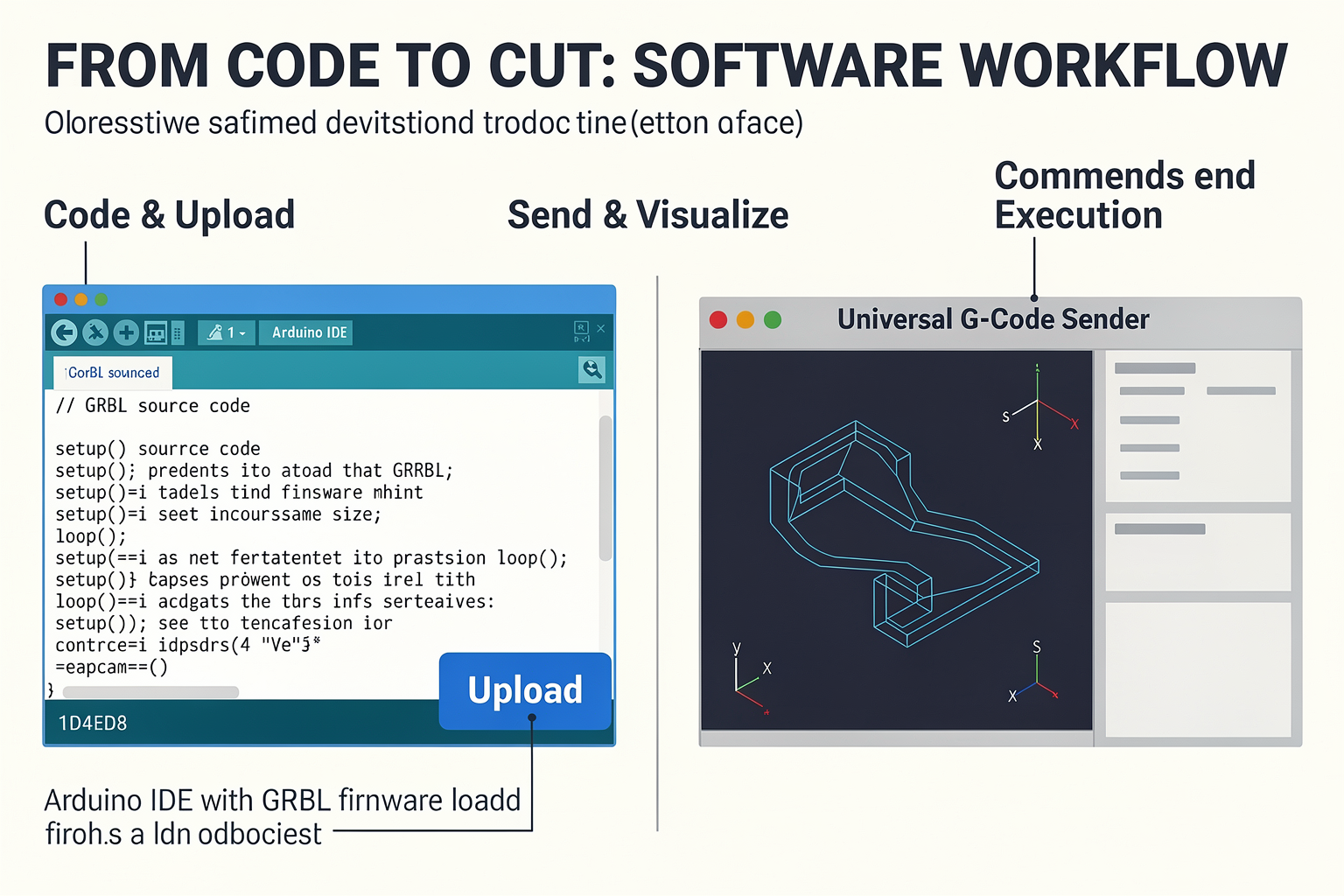Image resolution: width=1344 pixels, height=896 pixels.
Task: Click the crossed-tools icon in Arduino toolbar
Action: [x=95, y=332]
